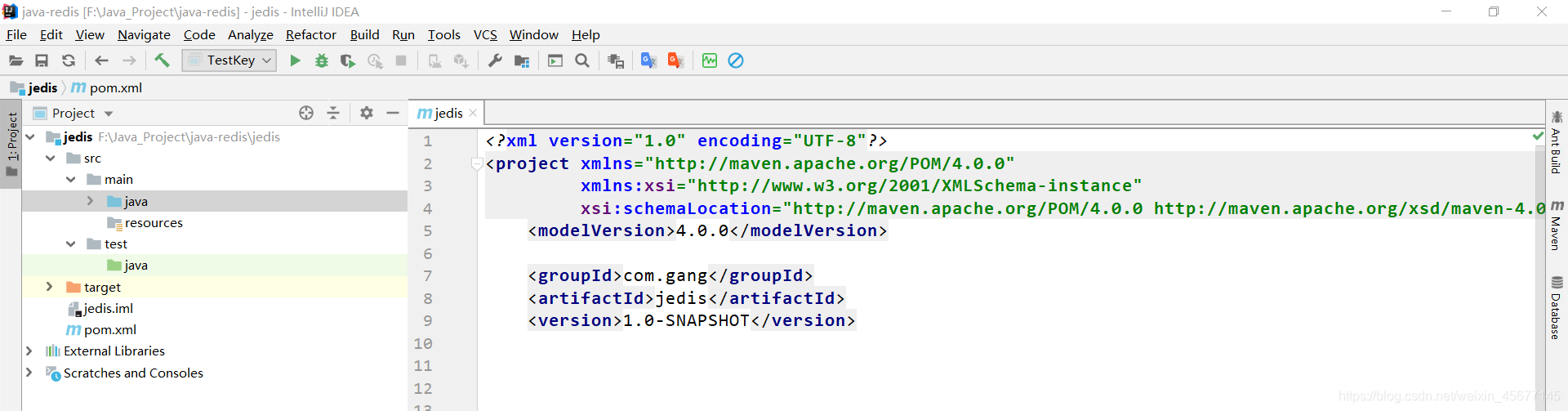The height and width of the screenshot is (411, 1568).
Task: Open Project panel gear options
Action: (x=367, y=113)
